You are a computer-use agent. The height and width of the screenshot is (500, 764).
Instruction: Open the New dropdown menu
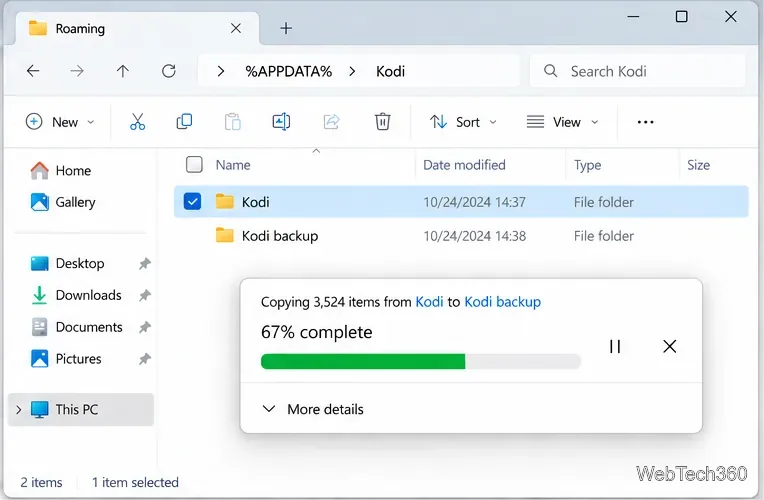(59, 122)
